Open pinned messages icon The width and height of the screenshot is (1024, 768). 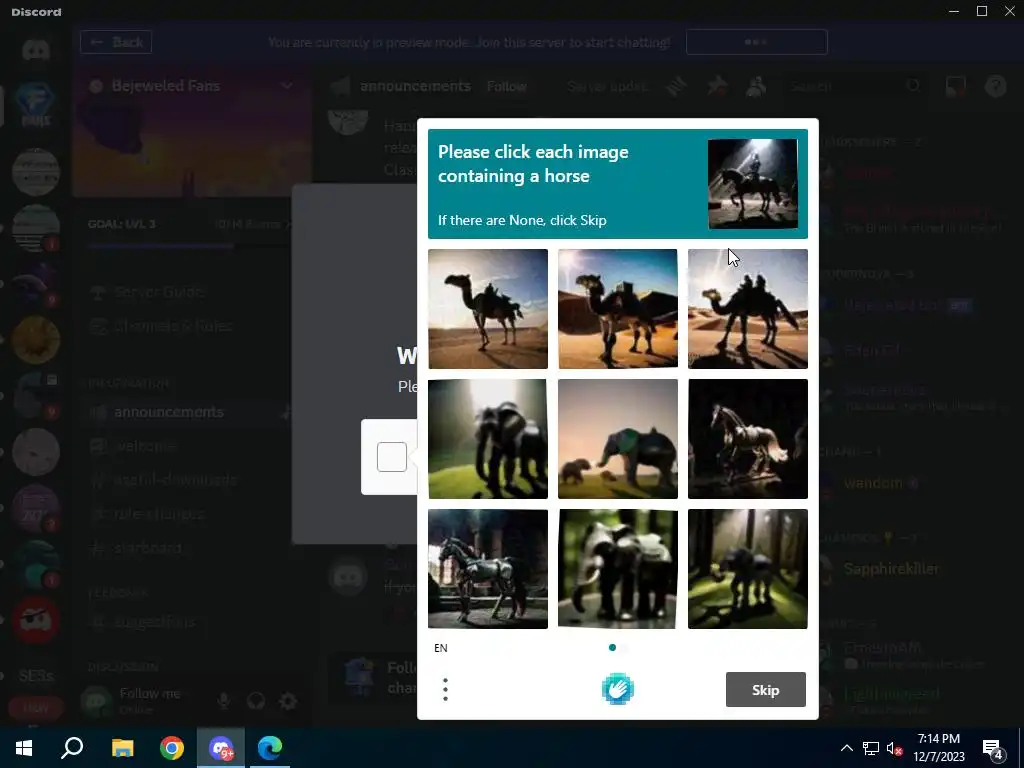coord(717,86)
